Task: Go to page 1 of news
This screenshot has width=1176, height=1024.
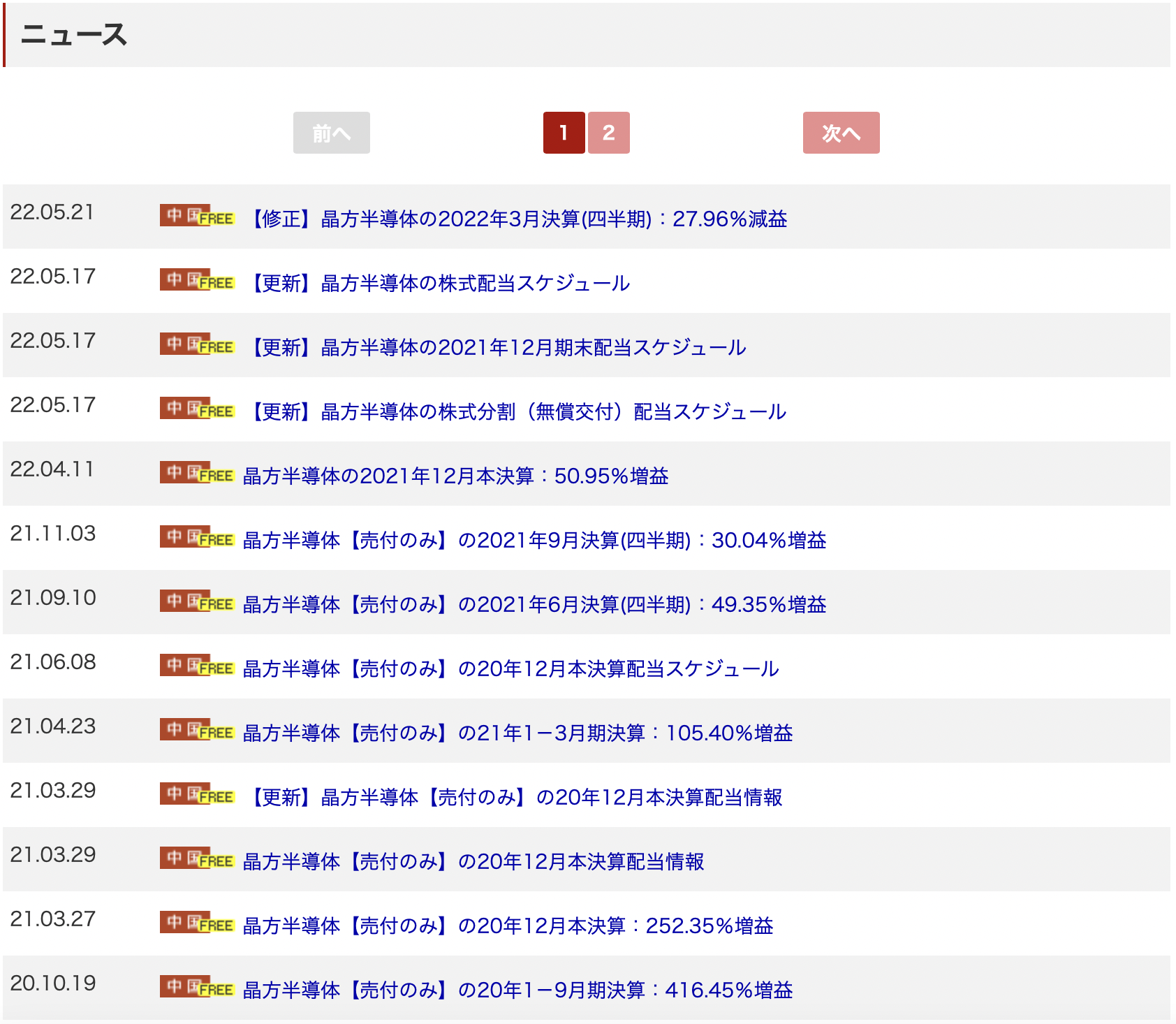Action: [x=564, y=133]
